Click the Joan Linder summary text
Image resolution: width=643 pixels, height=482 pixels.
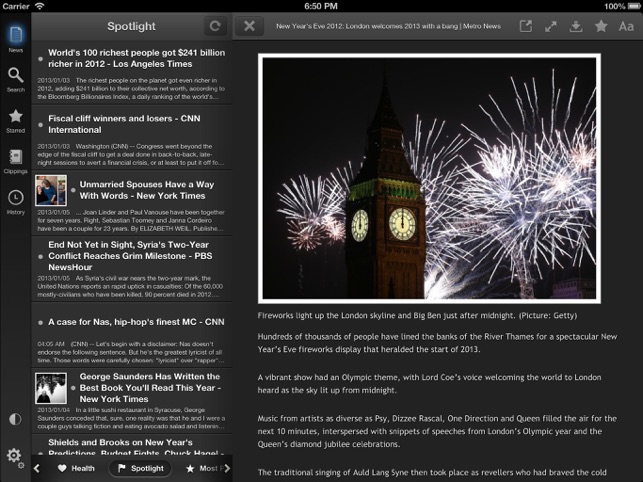[x=131, y=220]
